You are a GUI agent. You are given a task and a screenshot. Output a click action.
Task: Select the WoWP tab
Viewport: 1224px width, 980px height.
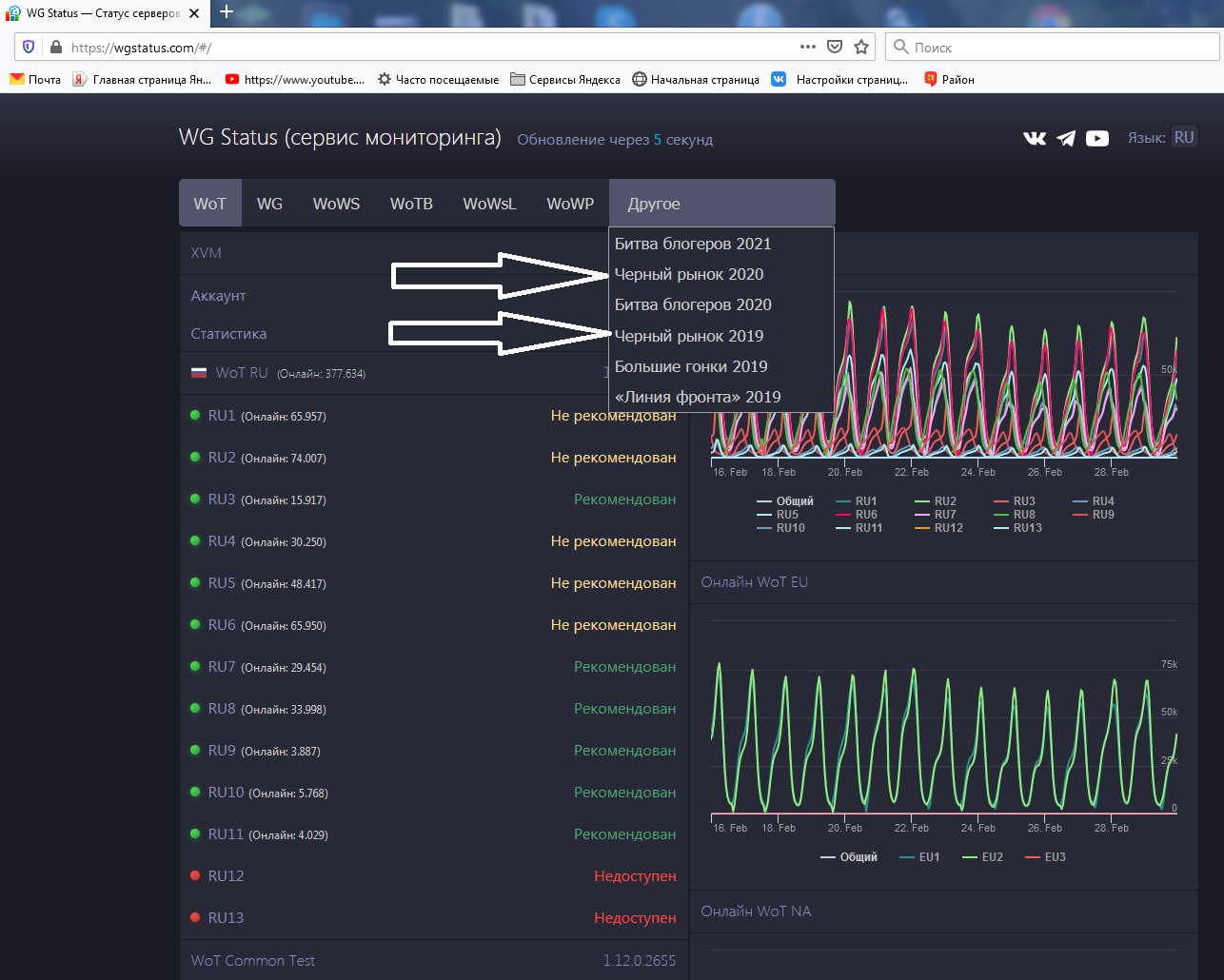570,204
